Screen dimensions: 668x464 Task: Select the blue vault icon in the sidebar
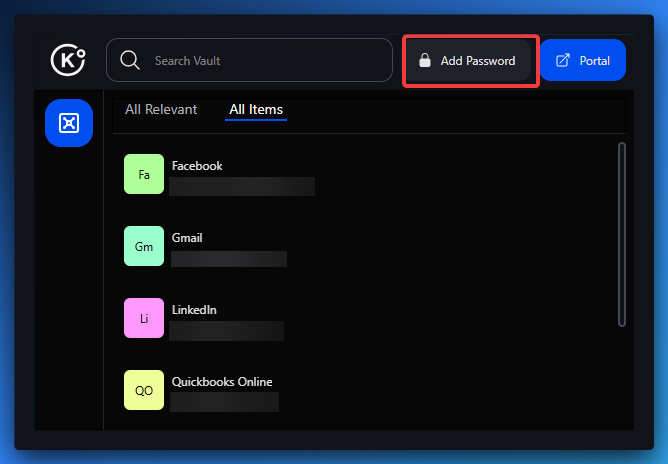coord(69,123)
